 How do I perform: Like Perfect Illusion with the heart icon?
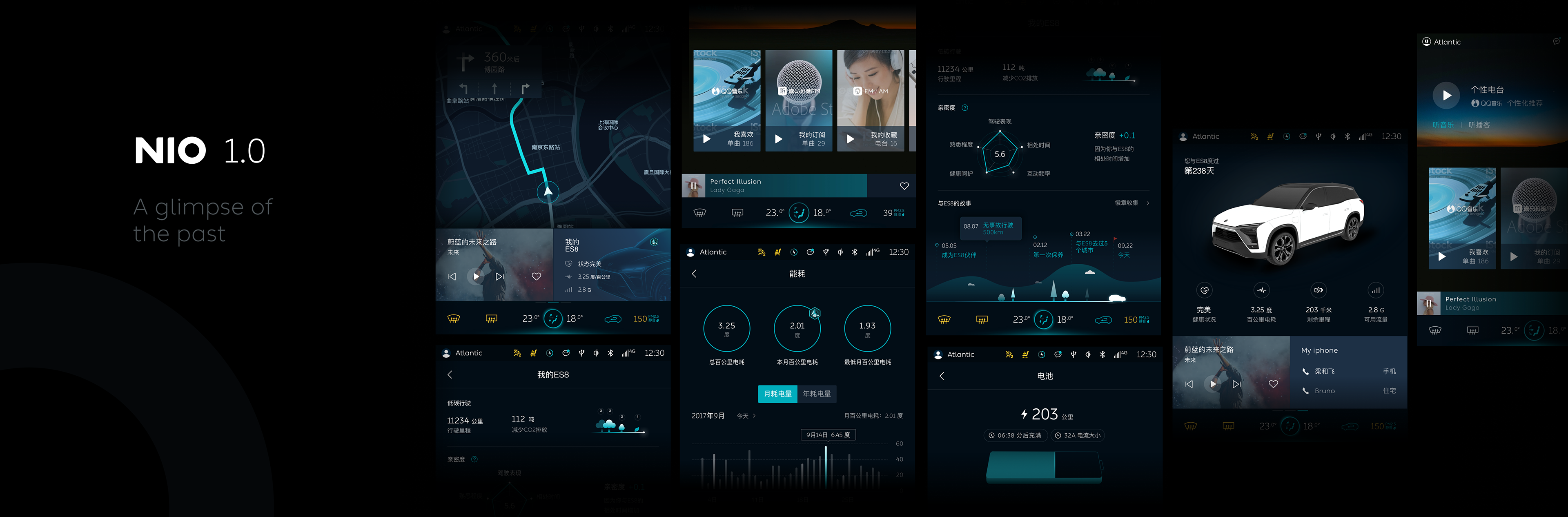904,186
